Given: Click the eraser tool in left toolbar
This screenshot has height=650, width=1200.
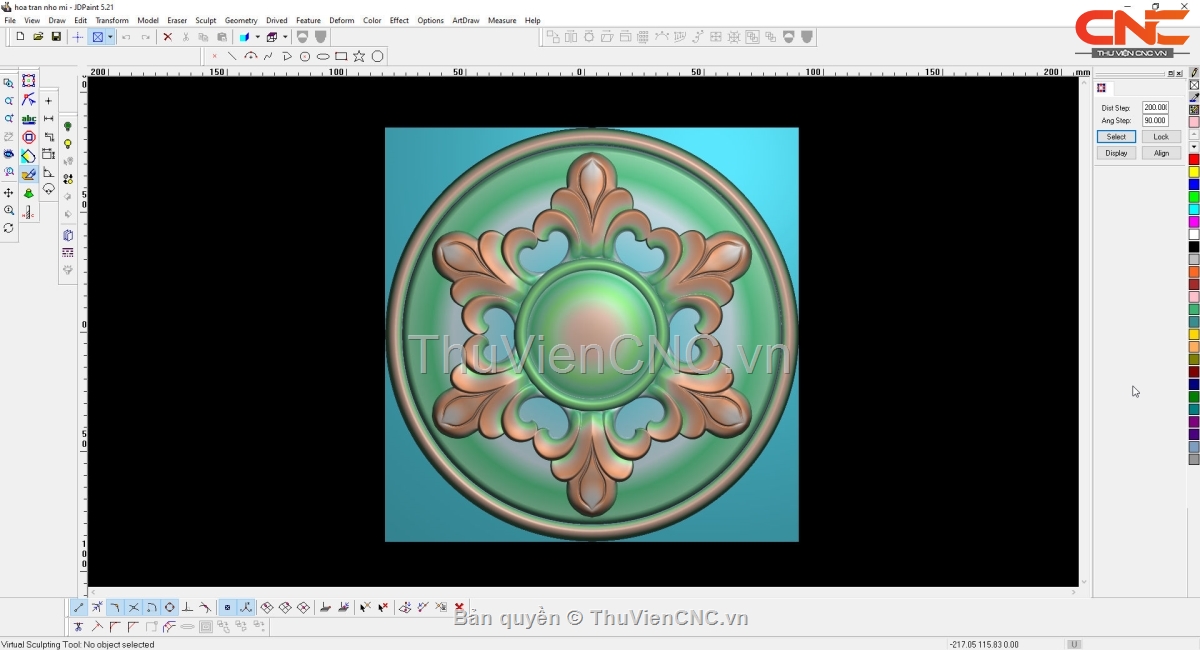Looking at the screenshot, I should click(29, 156).
